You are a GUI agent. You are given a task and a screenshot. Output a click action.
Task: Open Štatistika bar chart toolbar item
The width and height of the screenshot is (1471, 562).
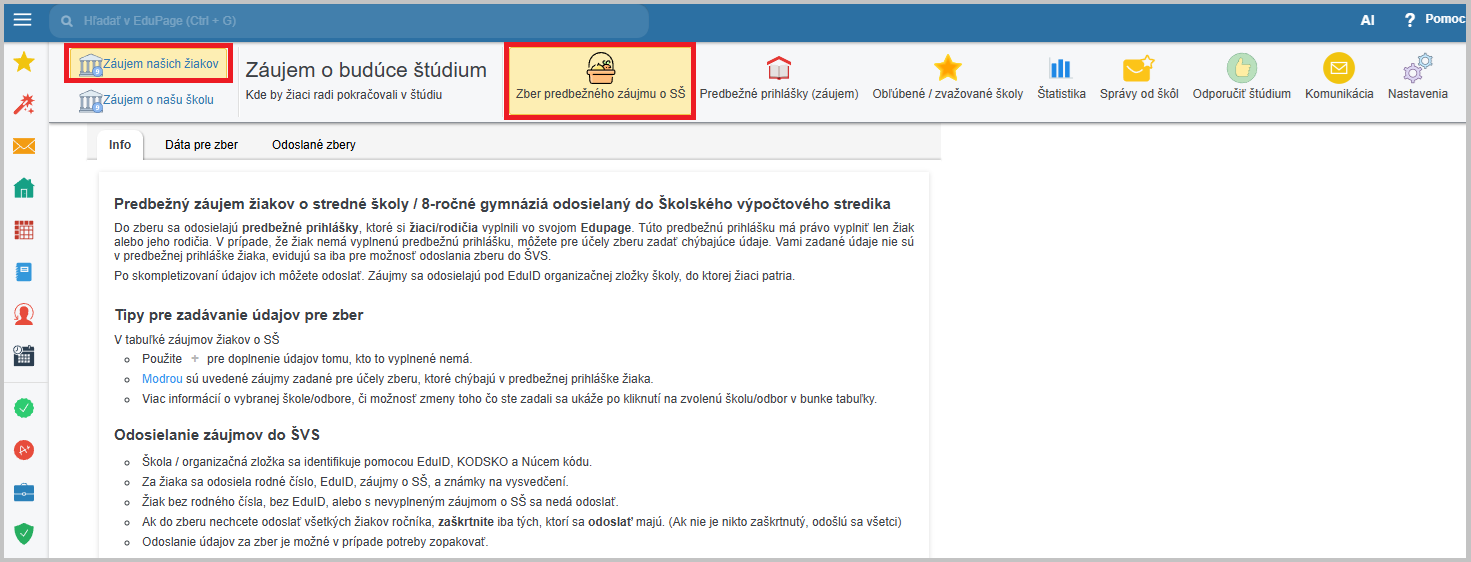[1060, 79]
